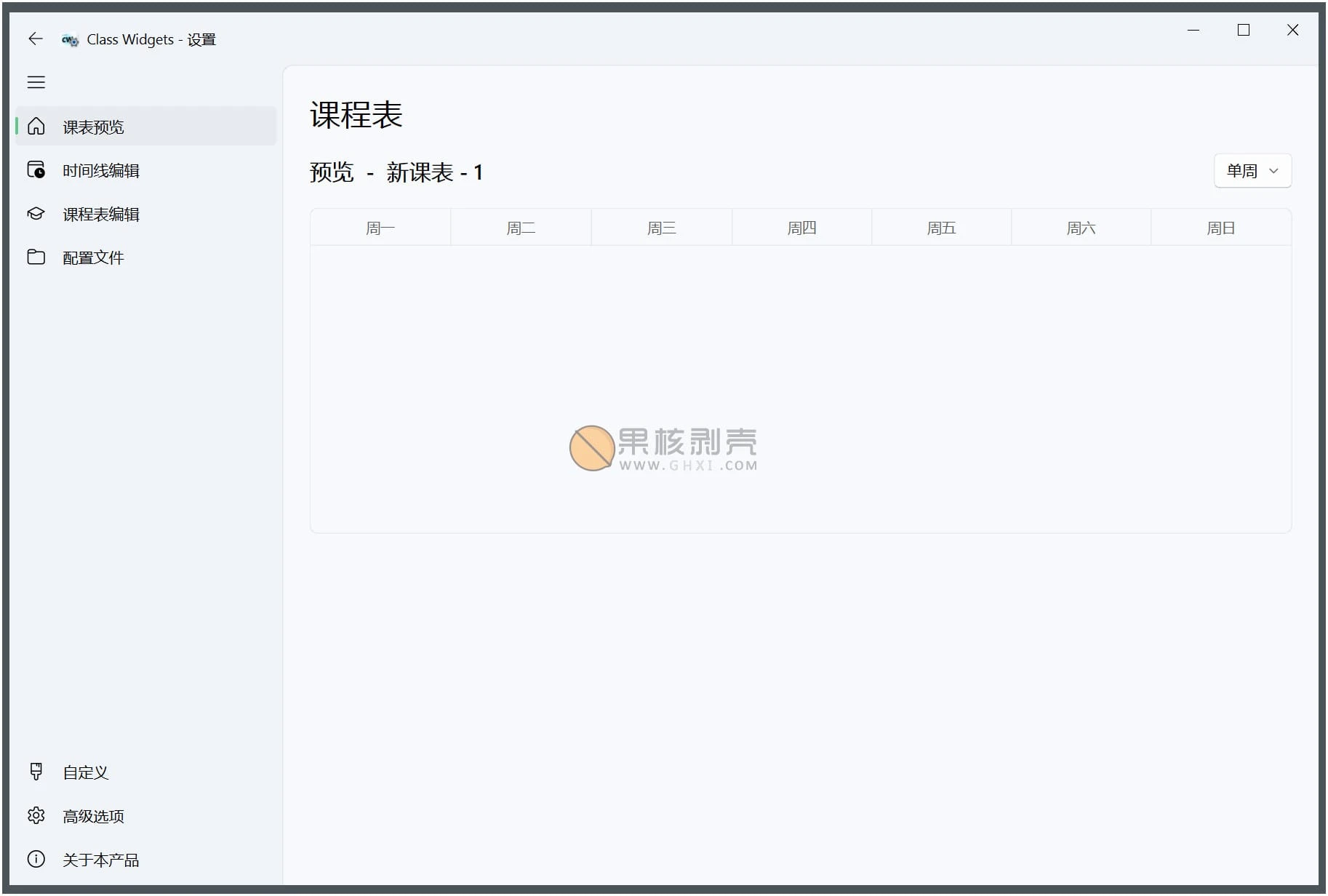Image resolution: width=1328 pixels, height=896 pixels.
Task: Select the 周日 column header
Action: tap(1220, 228)
